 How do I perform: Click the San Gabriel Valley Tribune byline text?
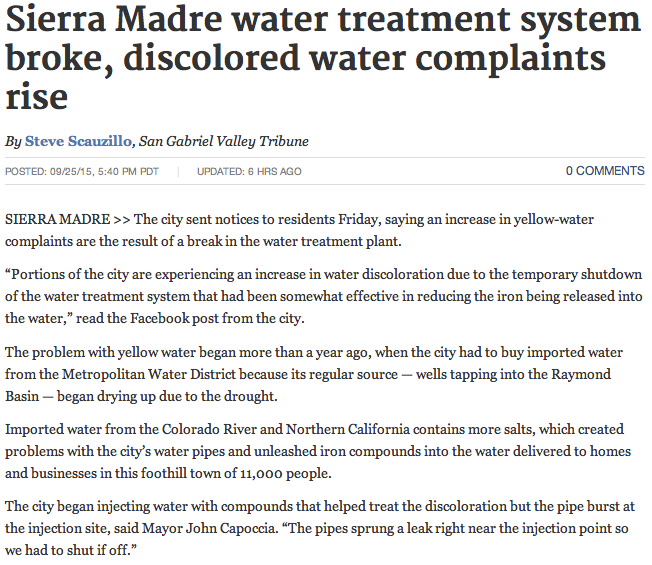point(223,141)
